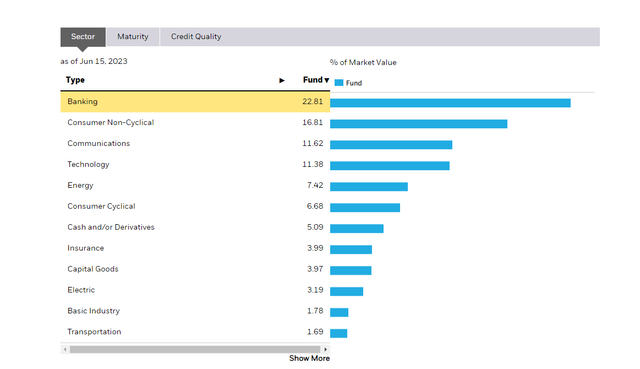The width and height of the screenshot is (640, 369).
Task: Click the horizontal scrollbar right arrow
Action: tap(325, 349)
